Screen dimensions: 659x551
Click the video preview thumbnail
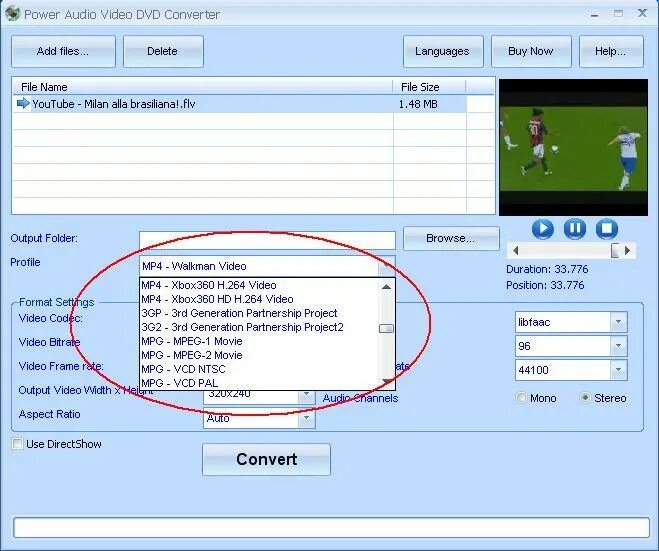pos(573,148)
